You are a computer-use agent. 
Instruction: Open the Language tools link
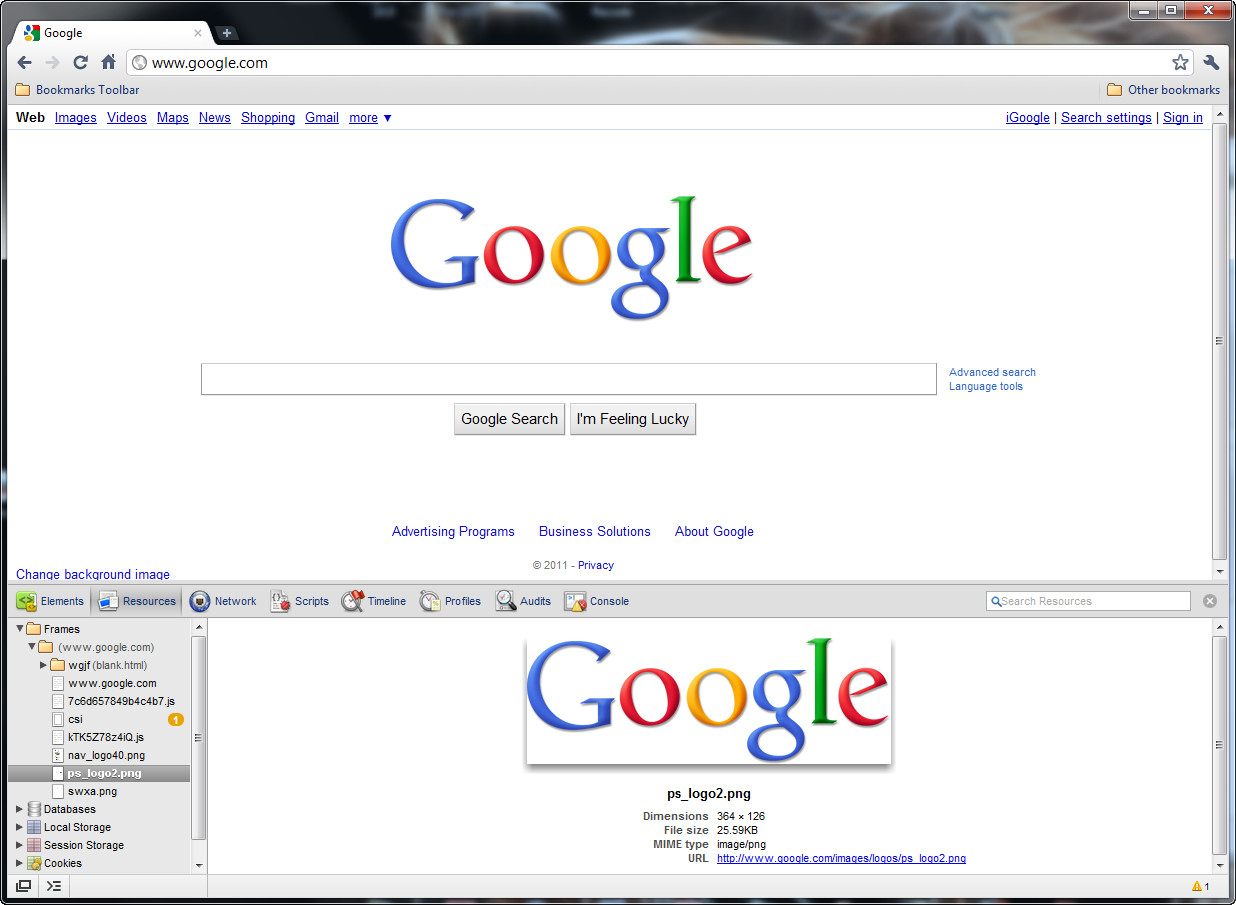986,387
